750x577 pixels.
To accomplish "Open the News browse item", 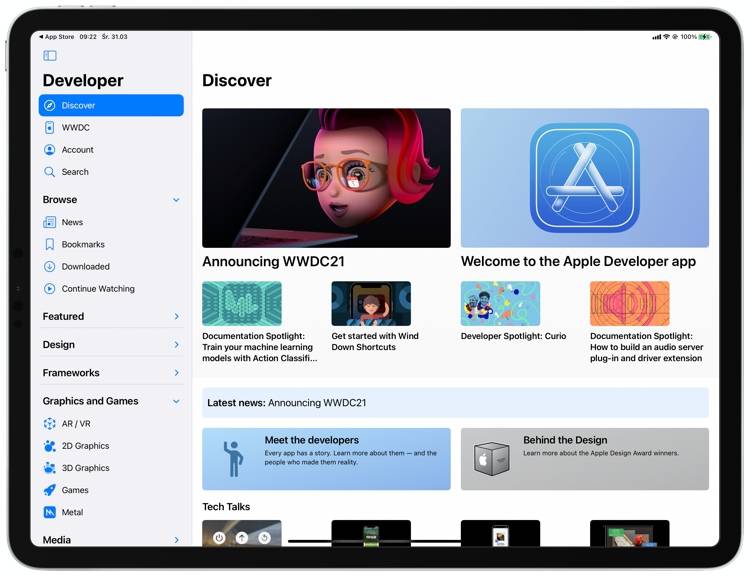I will click(111, 222).
